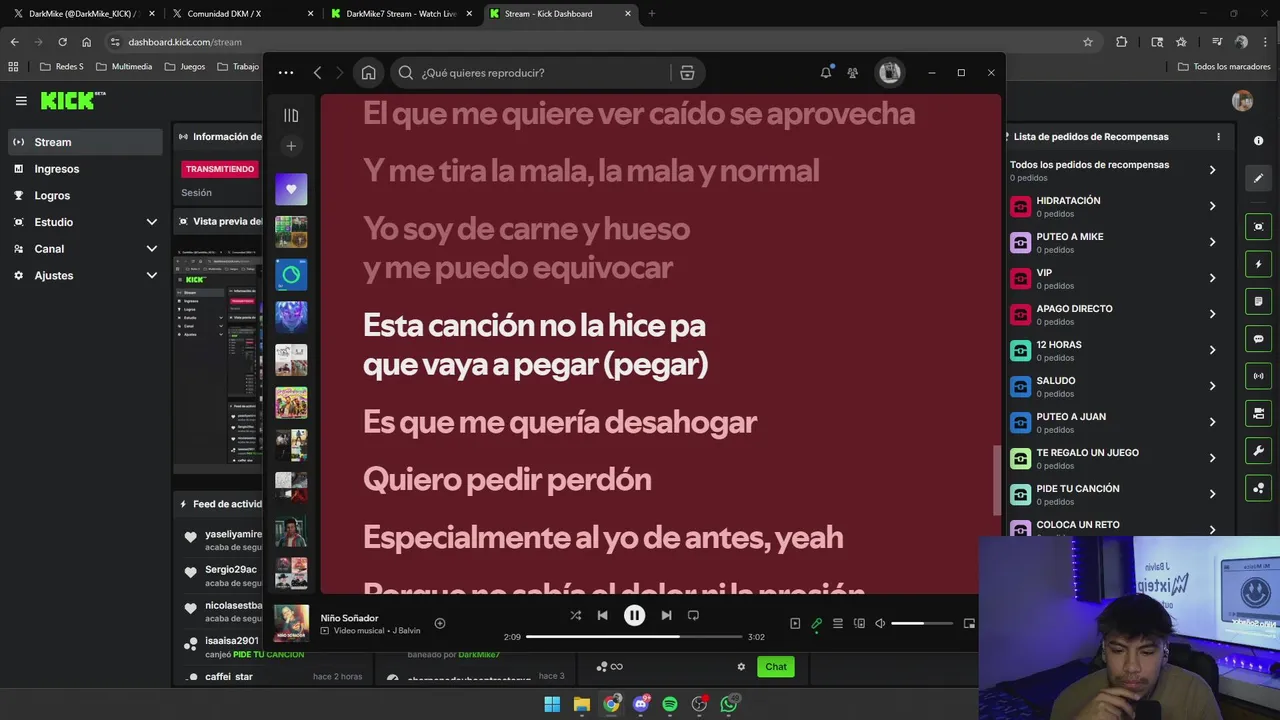Click the green Chat button

point(776,667)
